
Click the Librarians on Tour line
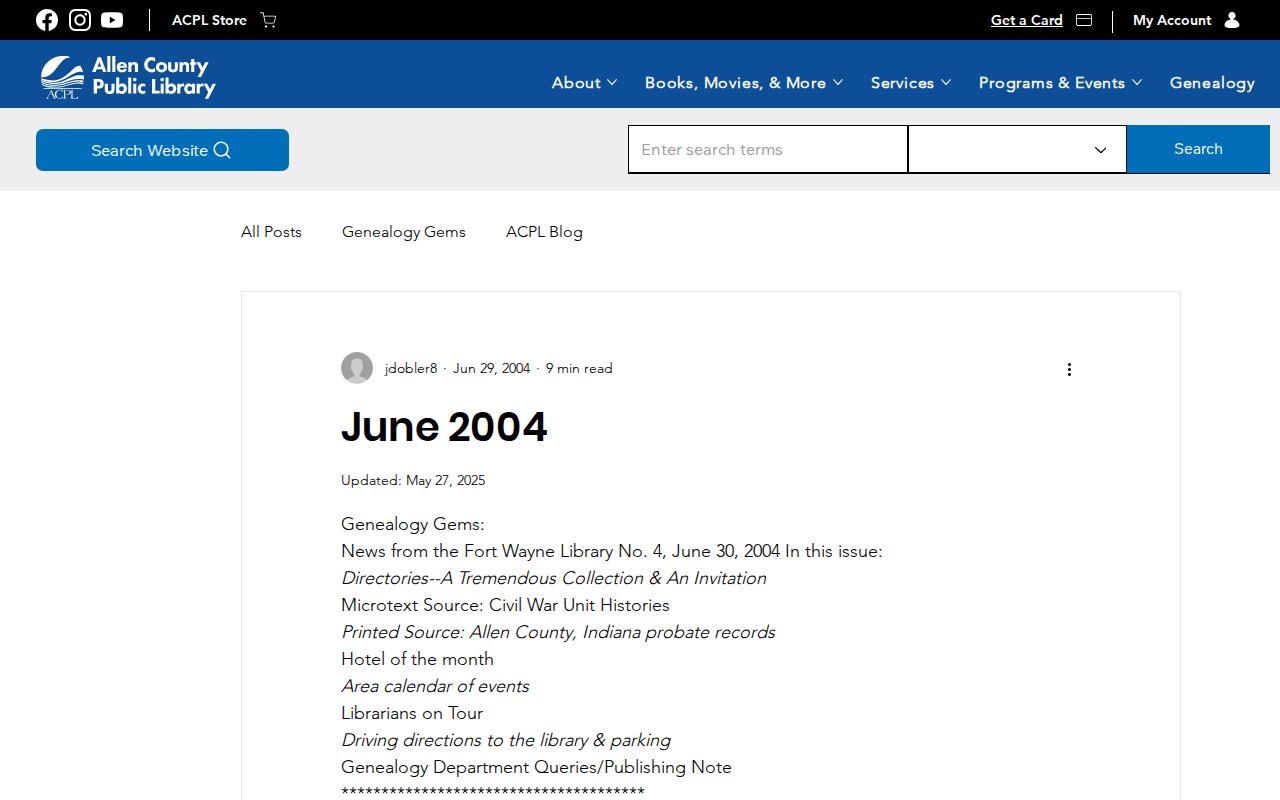(412, 713)
